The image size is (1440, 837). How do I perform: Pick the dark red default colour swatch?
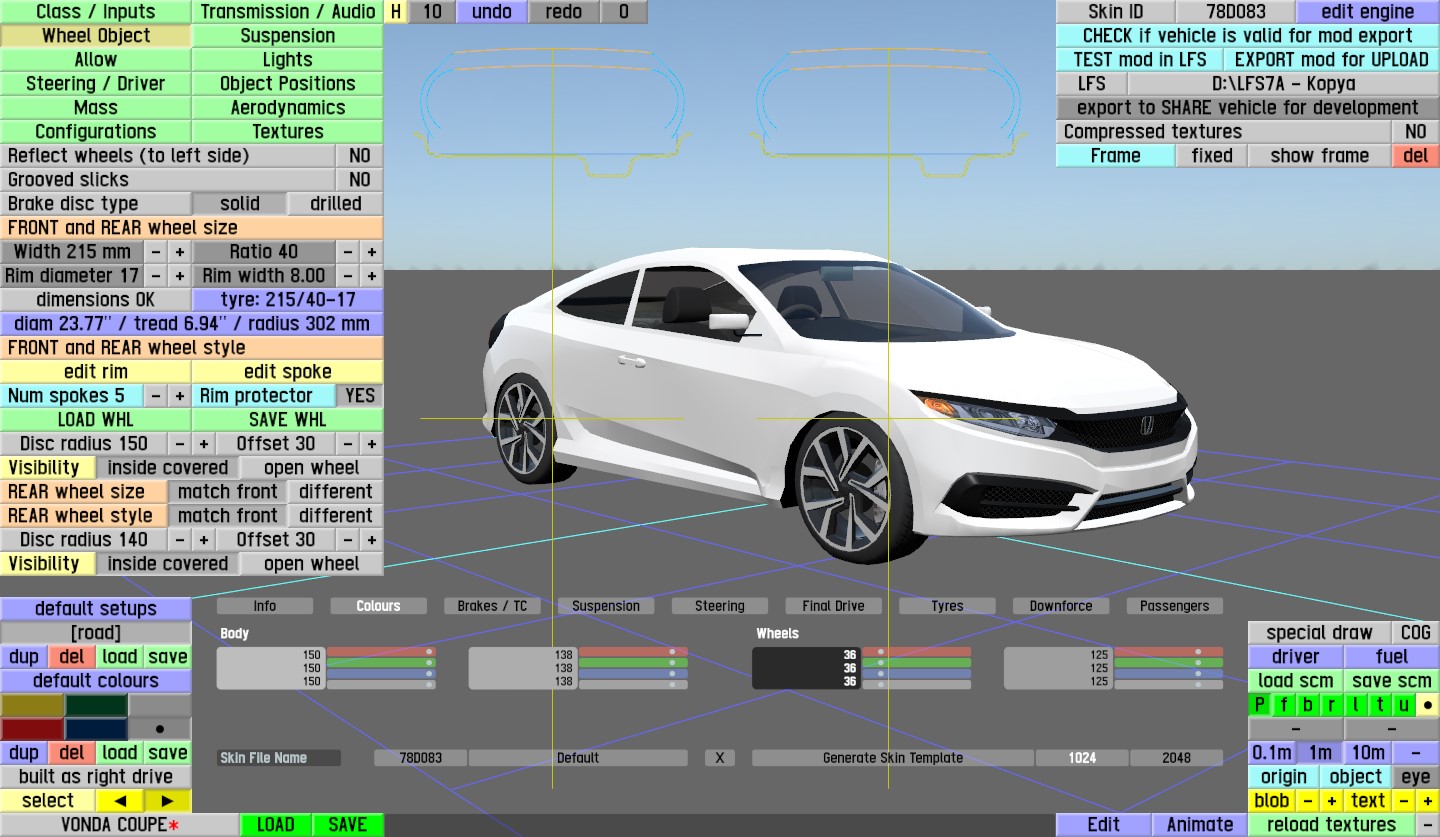pos(32,729)
